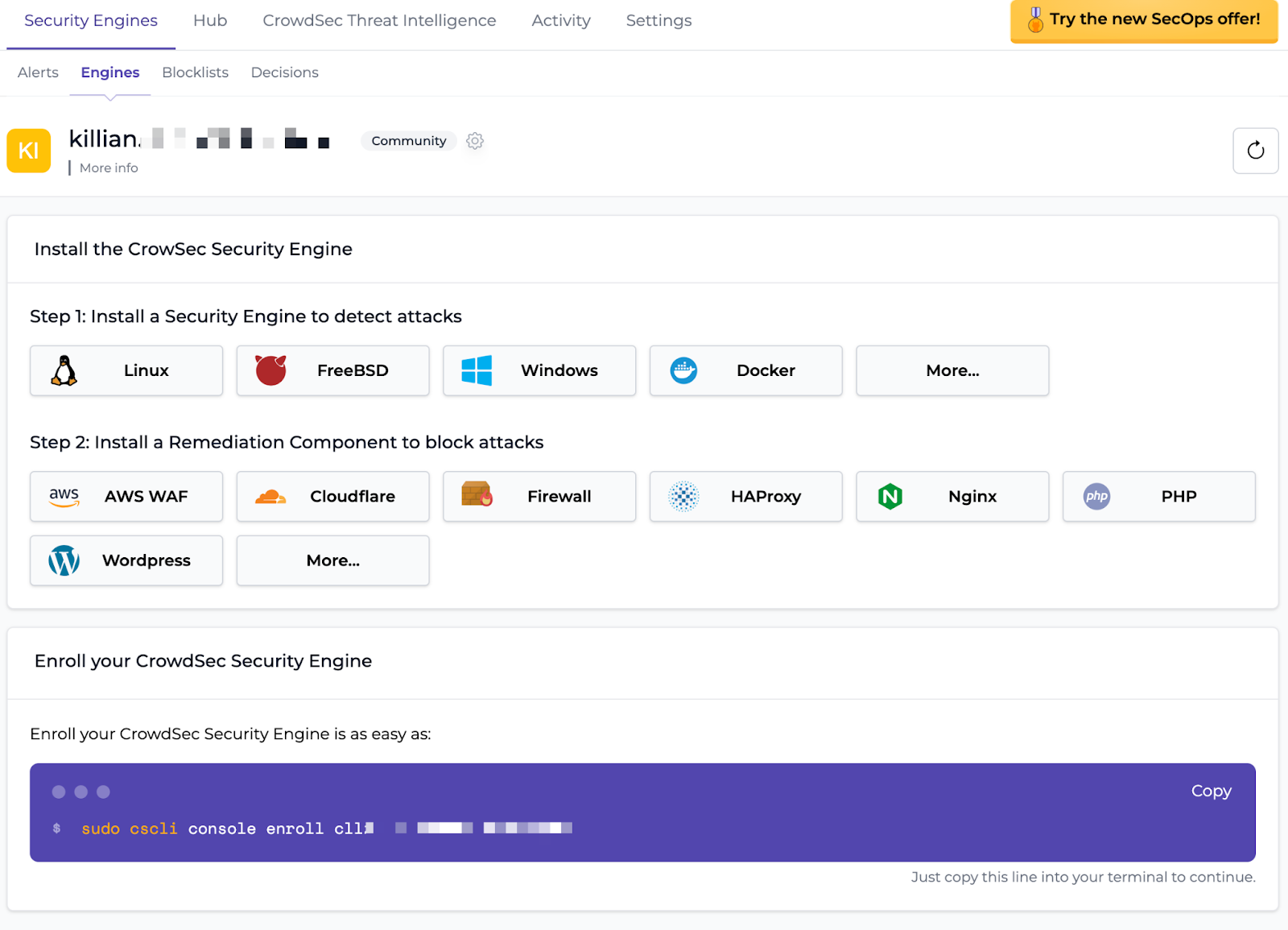
Task: Switch to the Decisions sub-tab
Action: [285, 72]
